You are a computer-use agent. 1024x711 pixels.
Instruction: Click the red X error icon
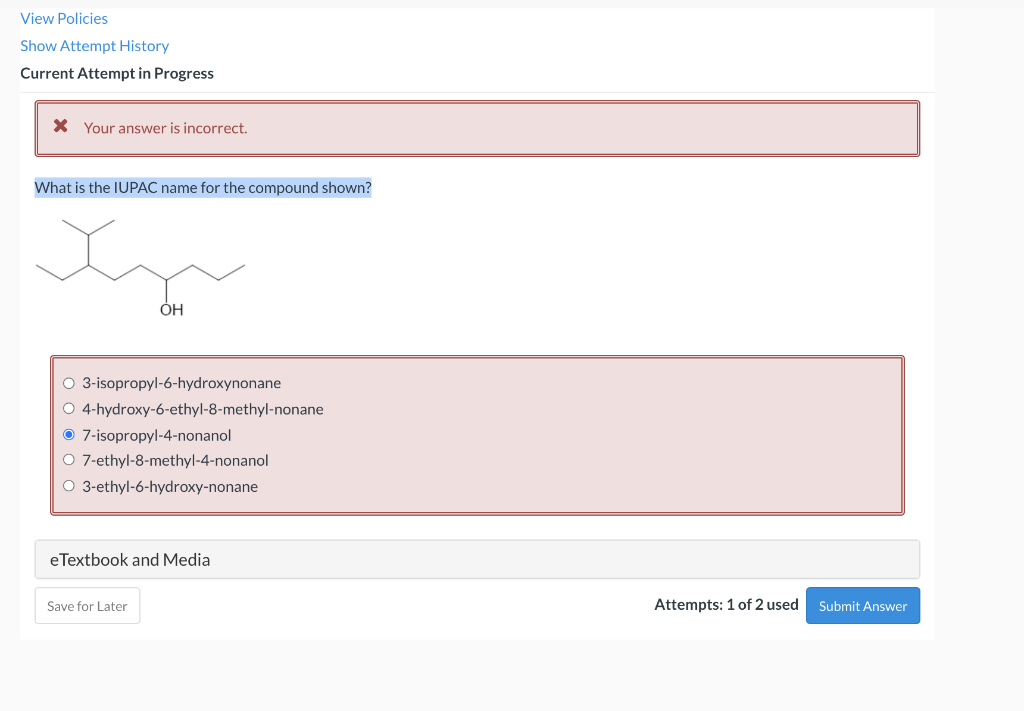point(59,127)
